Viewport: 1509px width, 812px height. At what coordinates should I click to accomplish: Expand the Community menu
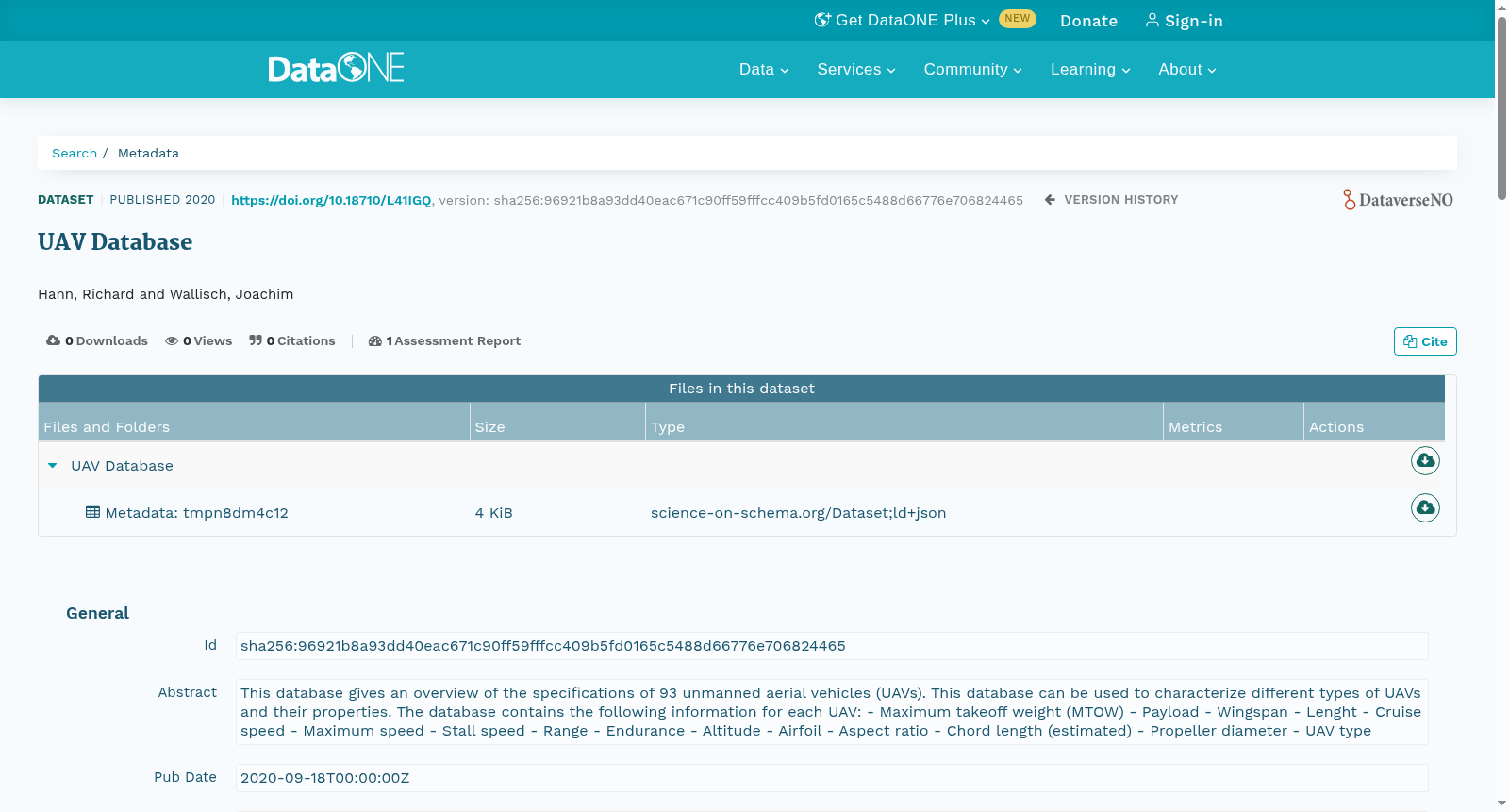(x=972, y=69)
